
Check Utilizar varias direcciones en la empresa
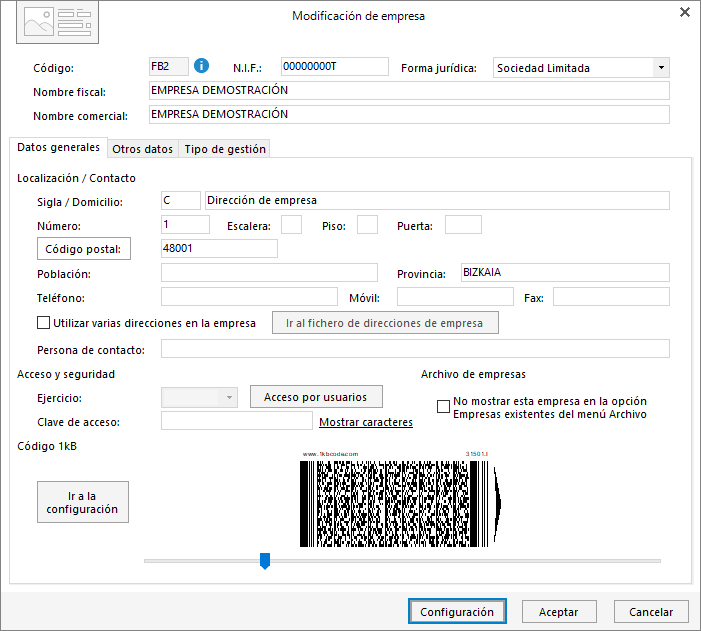pos(43,323)
